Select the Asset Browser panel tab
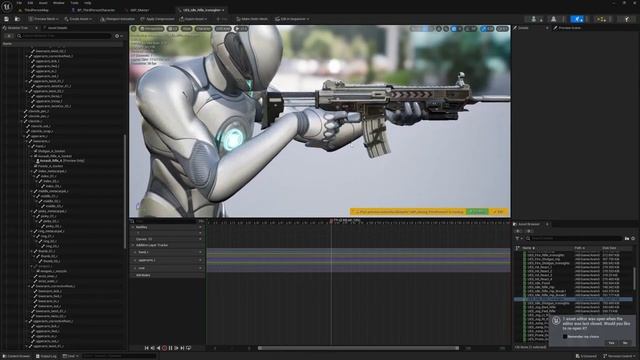This screenshot has width=640, height=360. tap(528, 224)
